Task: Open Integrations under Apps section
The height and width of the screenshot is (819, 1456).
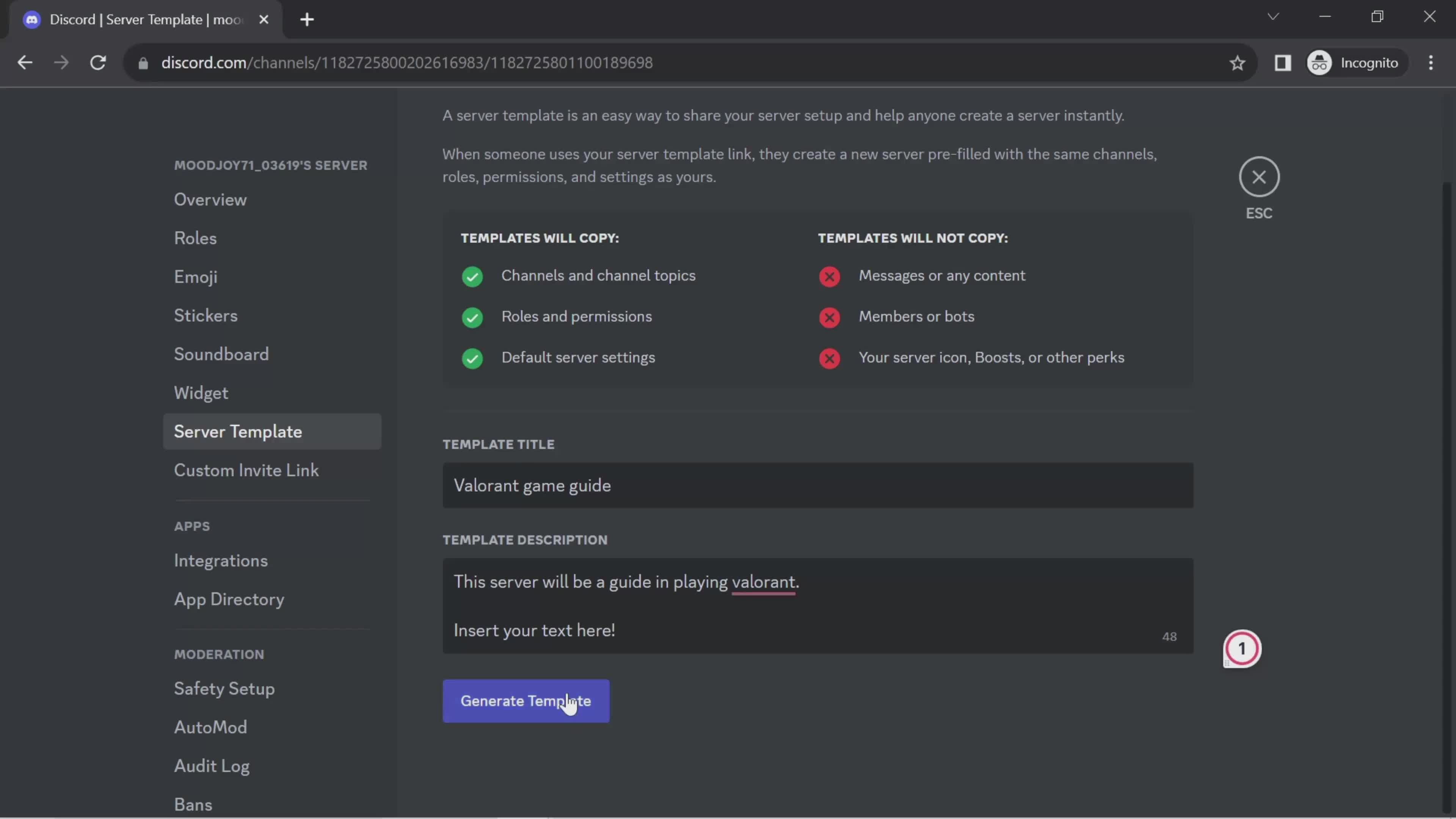Action: (x=220, y=560)
